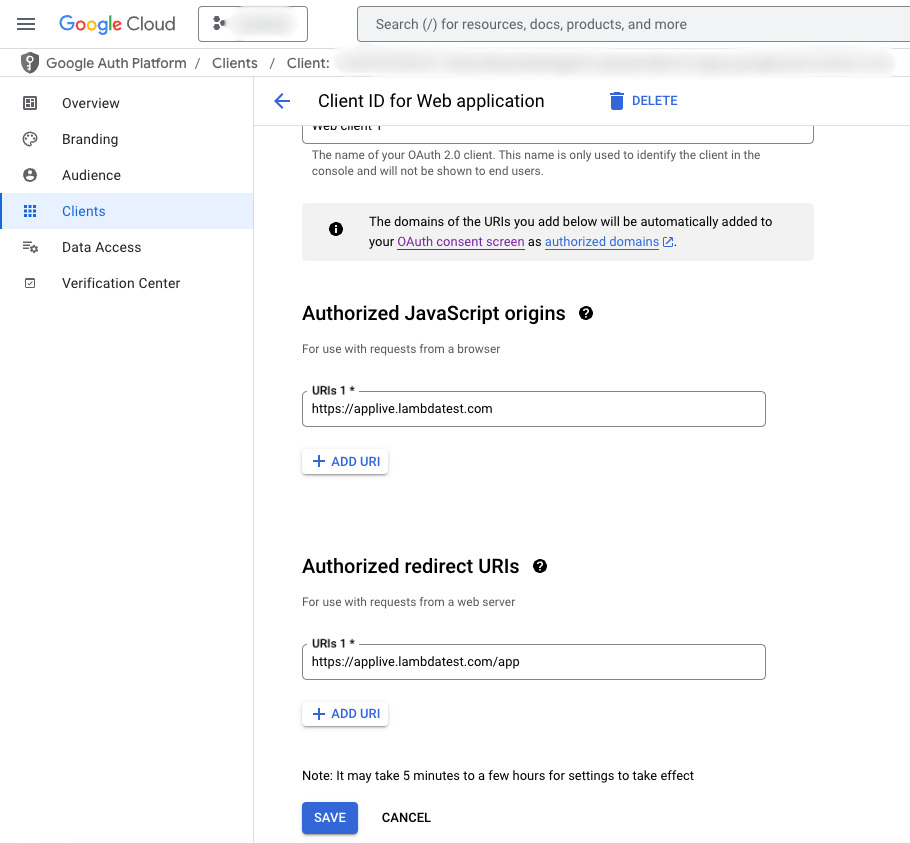Open the project selector dropdown
The height and width of the screenshot is (843, 910).
pyautogui.click(x=253, y=24)
